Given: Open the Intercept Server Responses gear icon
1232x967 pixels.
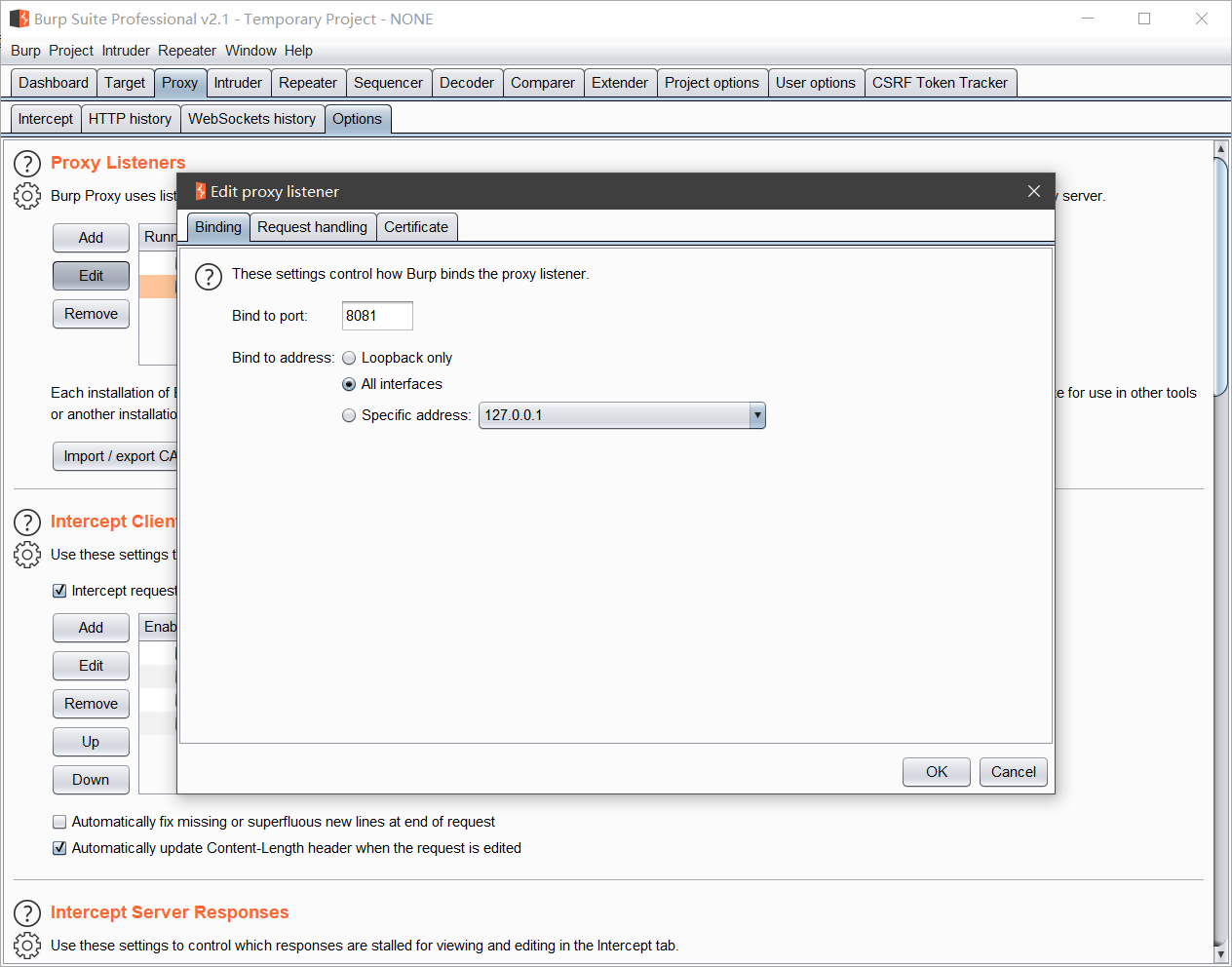Looking at the screenshot, I should coord(27,946).
